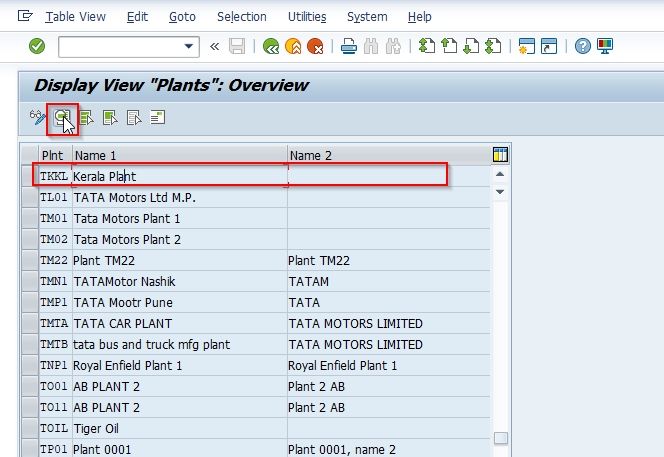This screenshot has height=457, width=664.
Task: Click the Details magnifier icon
Action: (x=62, y=118)
